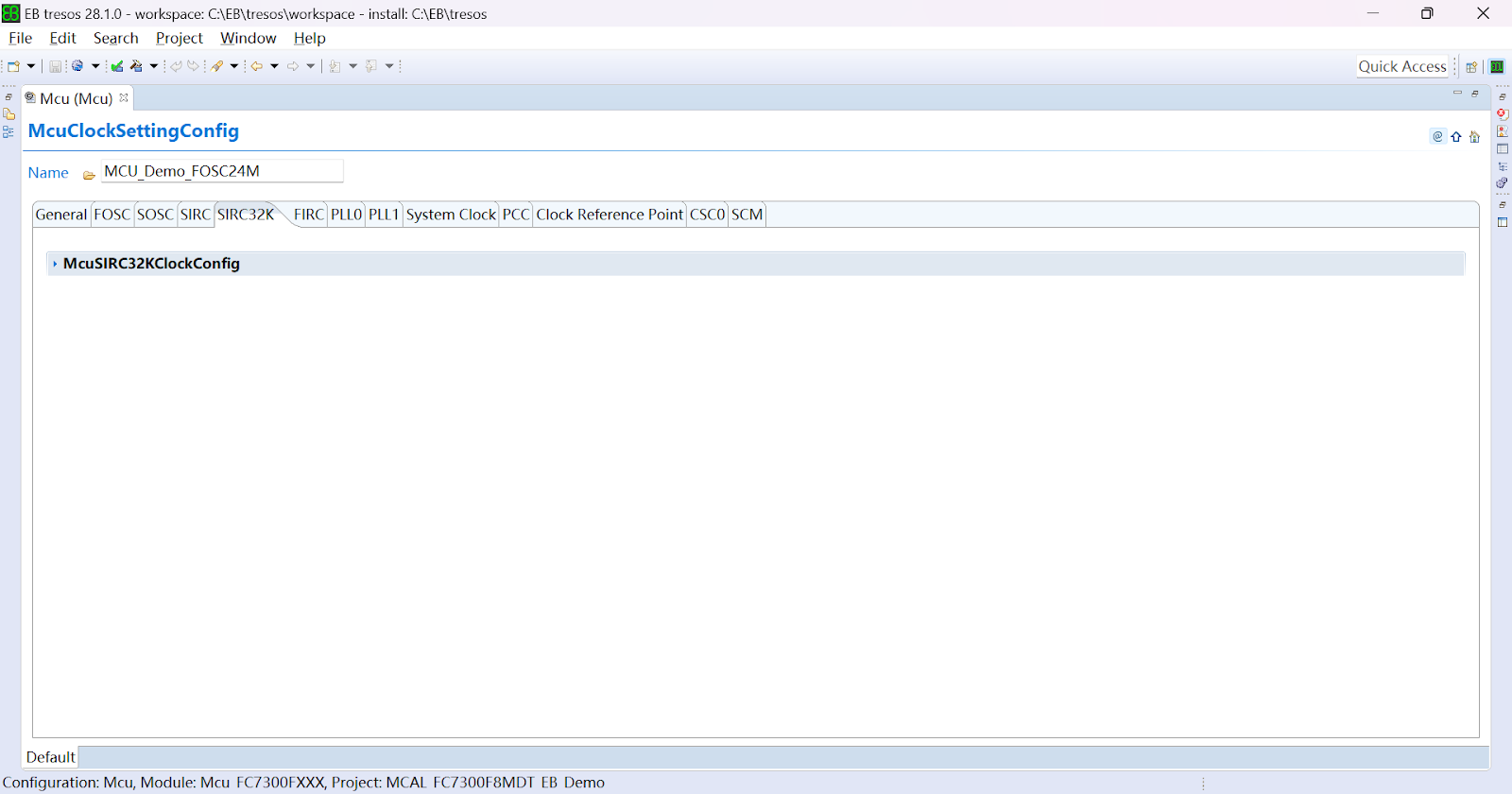Click the Undo arrow in toolbar
The width and height of the screenshot is (1512, 794).
(176, 66)
